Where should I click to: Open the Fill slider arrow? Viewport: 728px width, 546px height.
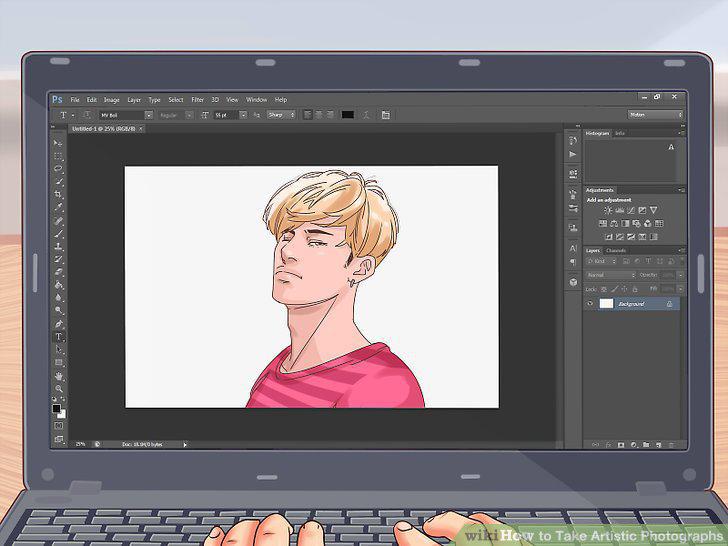680,289
